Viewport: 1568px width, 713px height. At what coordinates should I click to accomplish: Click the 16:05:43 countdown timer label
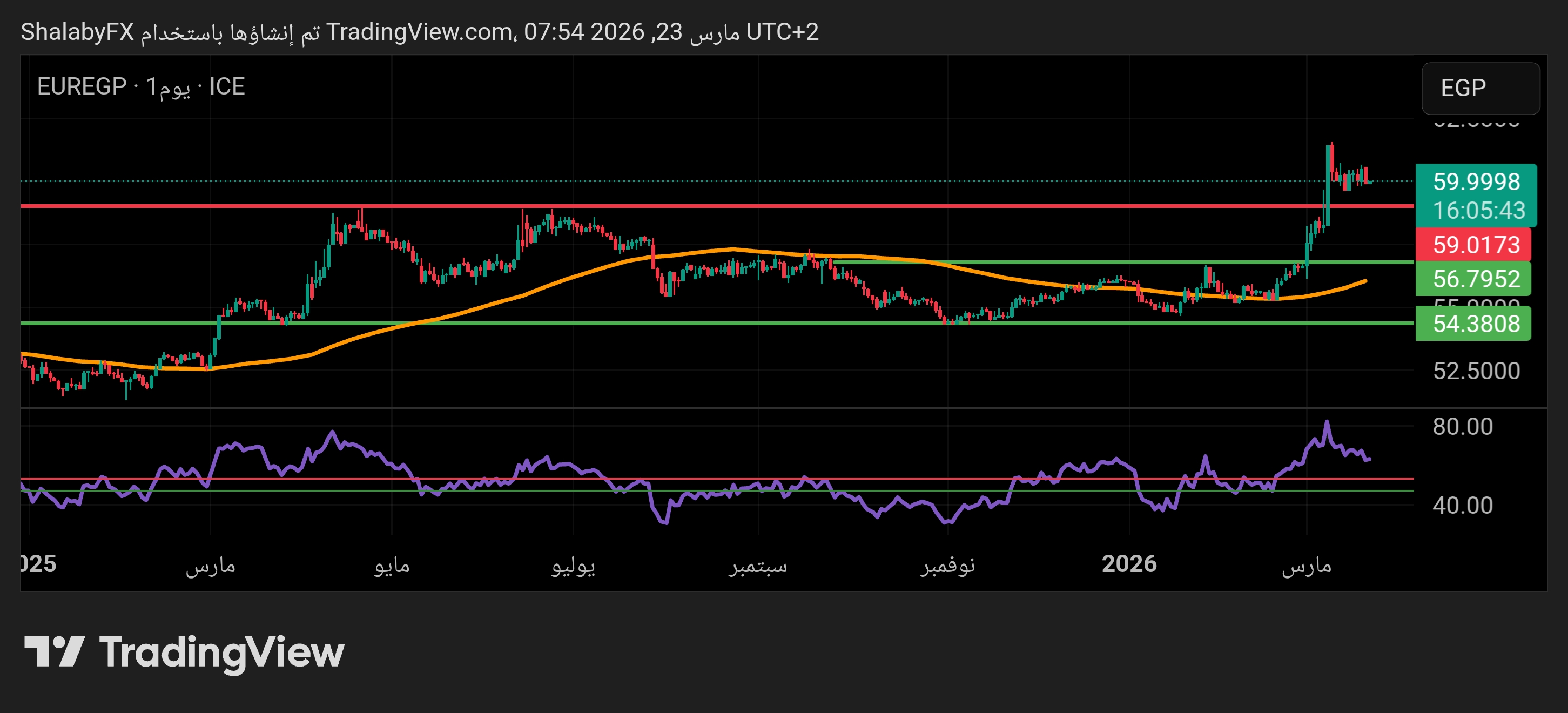pos(1478,211)
